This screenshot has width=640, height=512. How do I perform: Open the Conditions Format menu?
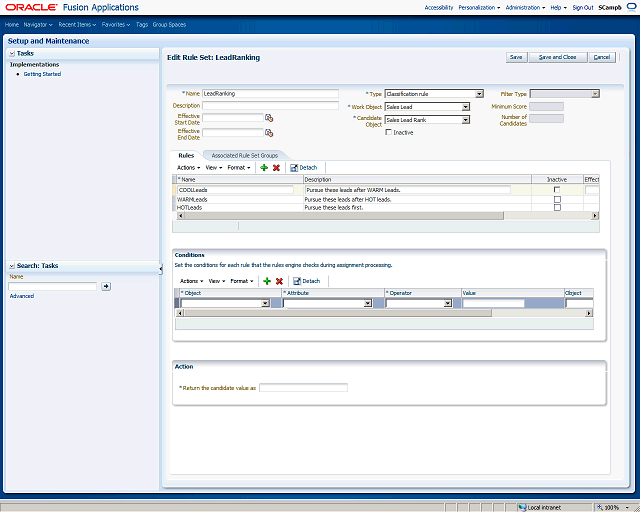pos(242,281)
